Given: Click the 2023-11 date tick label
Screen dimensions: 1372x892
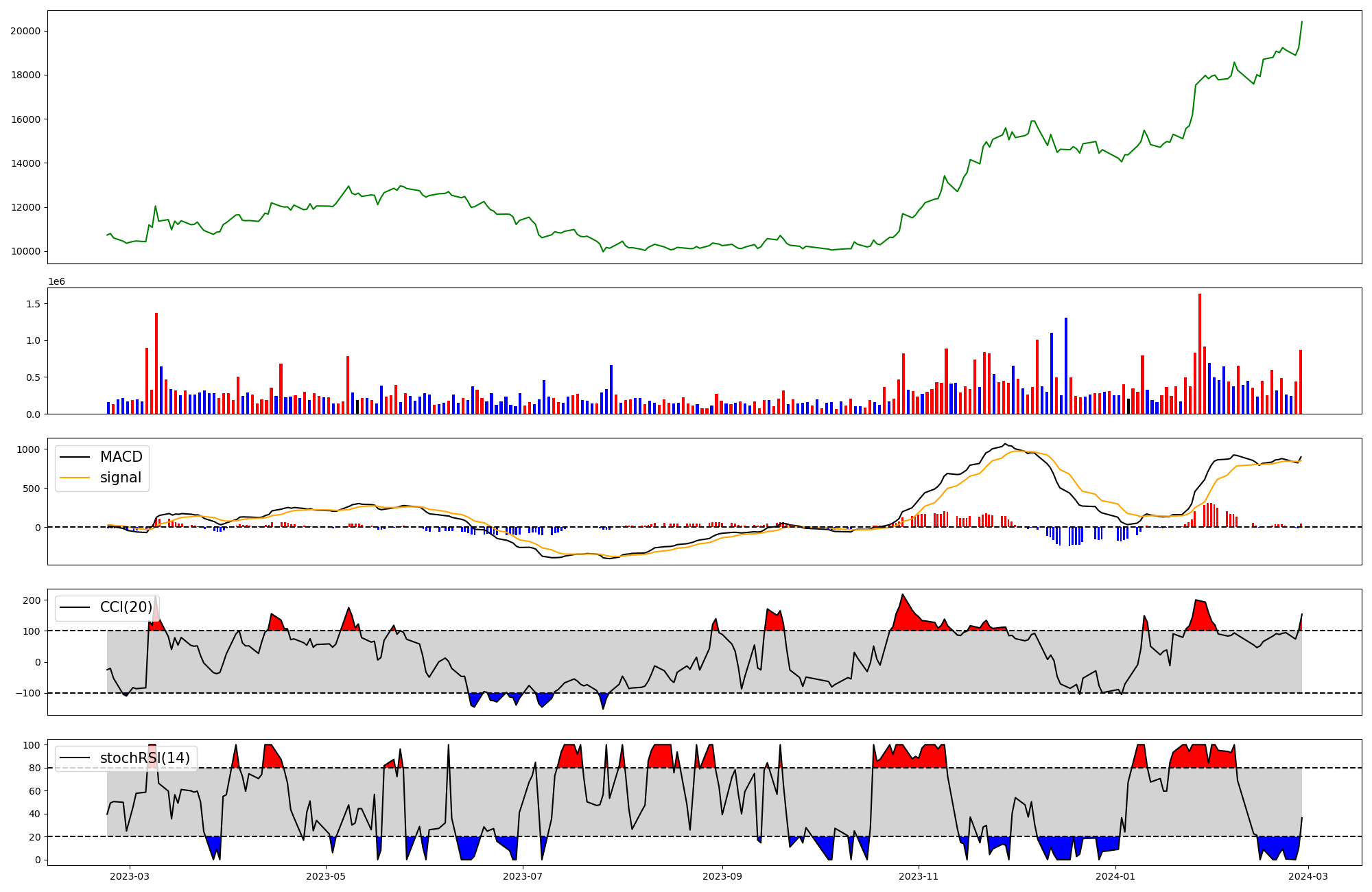Looking at the screenshot, I should pos(919,876).
